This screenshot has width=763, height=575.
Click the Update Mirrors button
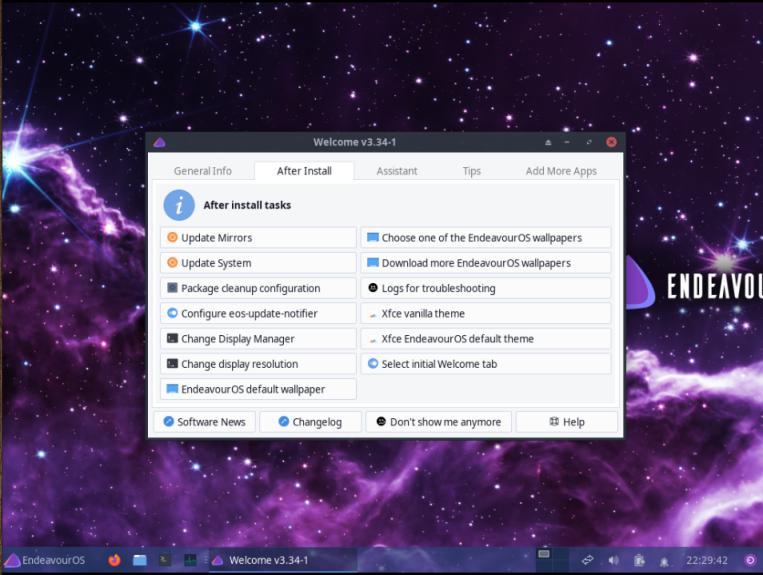(x=258, y=238)
